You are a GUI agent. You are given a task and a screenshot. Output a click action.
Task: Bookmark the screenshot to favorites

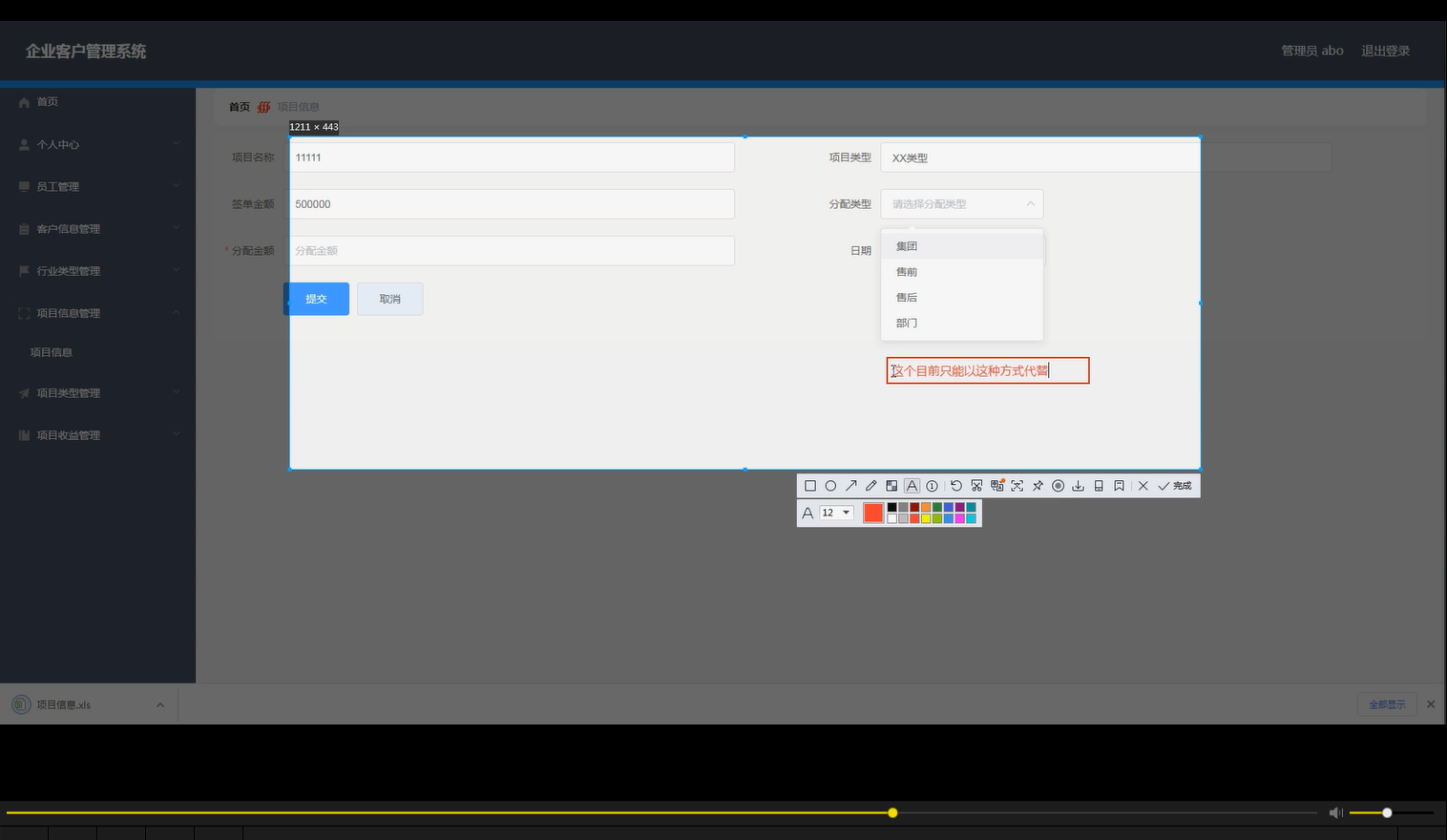point(1119,486)
